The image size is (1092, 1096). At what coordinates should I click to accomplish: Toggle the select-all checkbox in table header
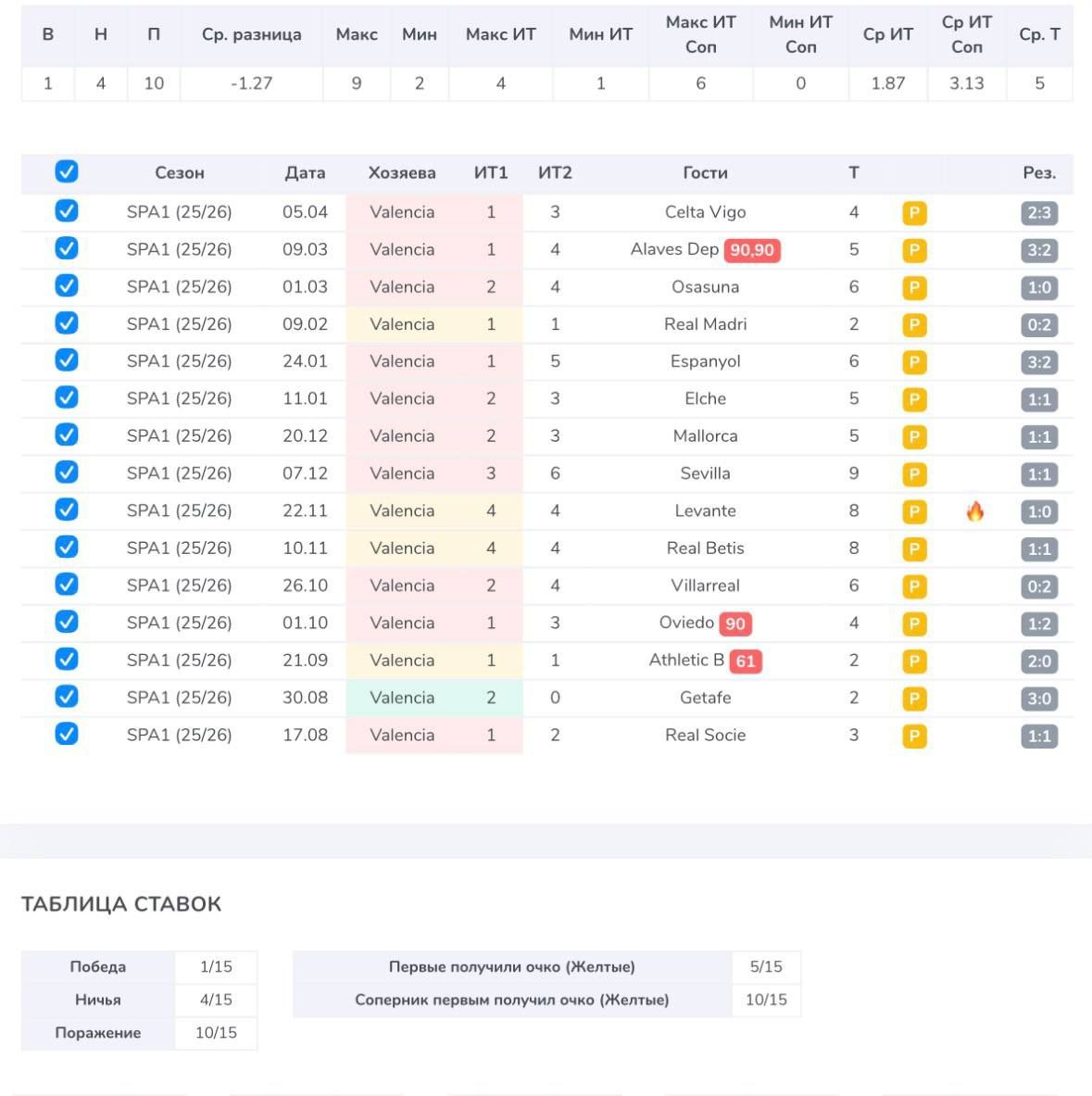67,171
